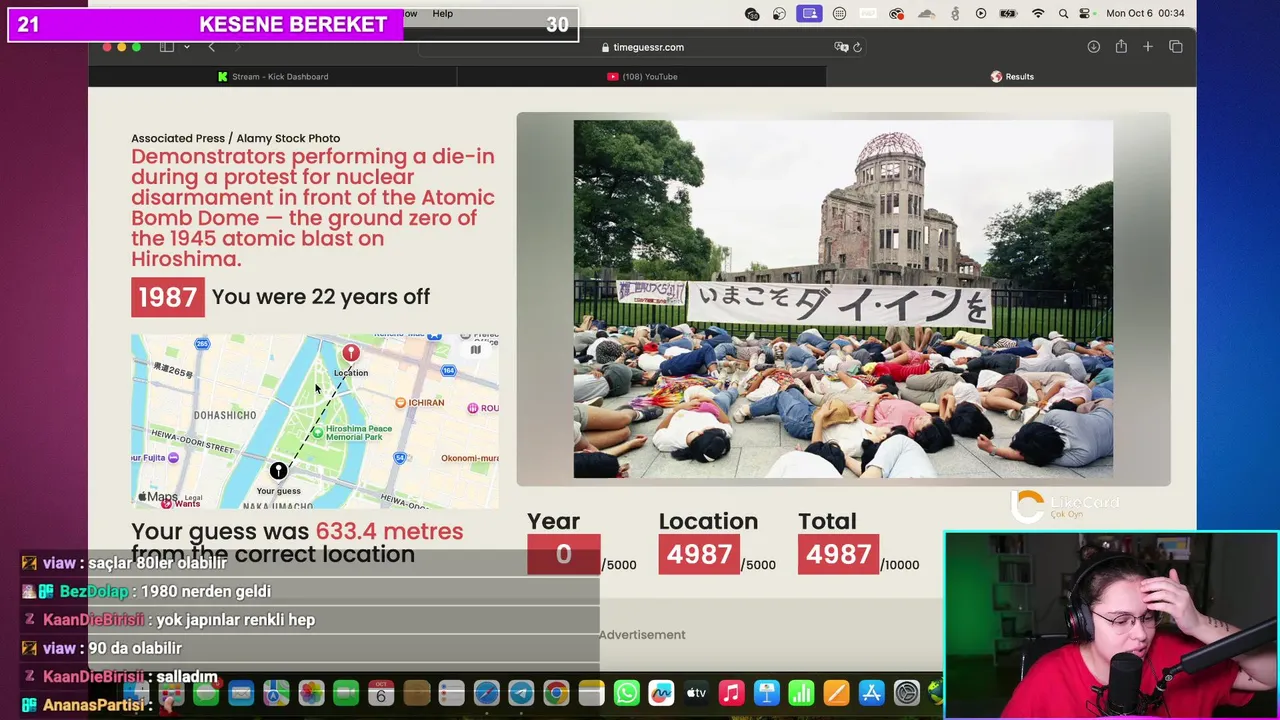Viewport: 1280px width, 720px height.
Task: Click the purple screen sharing menu icon
Action: tap(810, 13)
